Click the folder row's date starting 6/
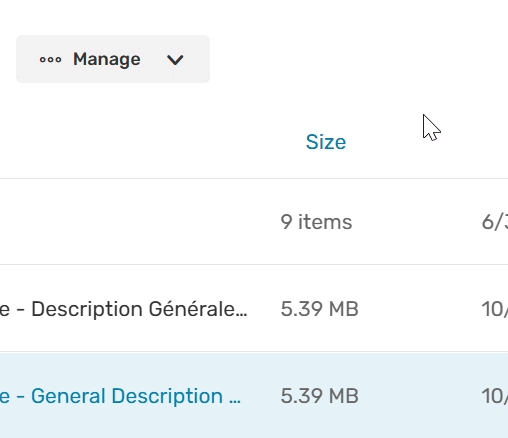 [x=495, y=222]
